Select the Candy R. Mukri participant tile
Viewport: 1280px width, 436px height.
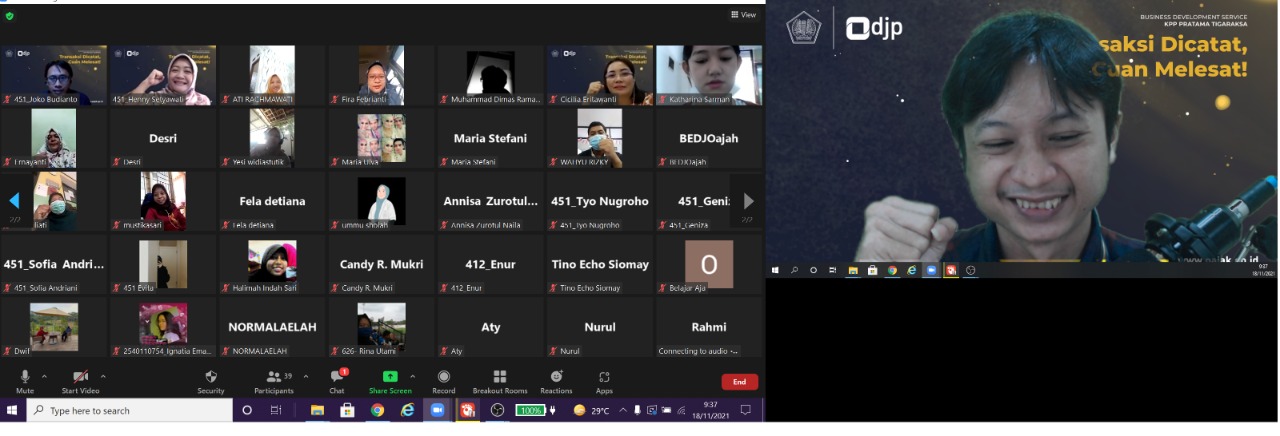382,265
